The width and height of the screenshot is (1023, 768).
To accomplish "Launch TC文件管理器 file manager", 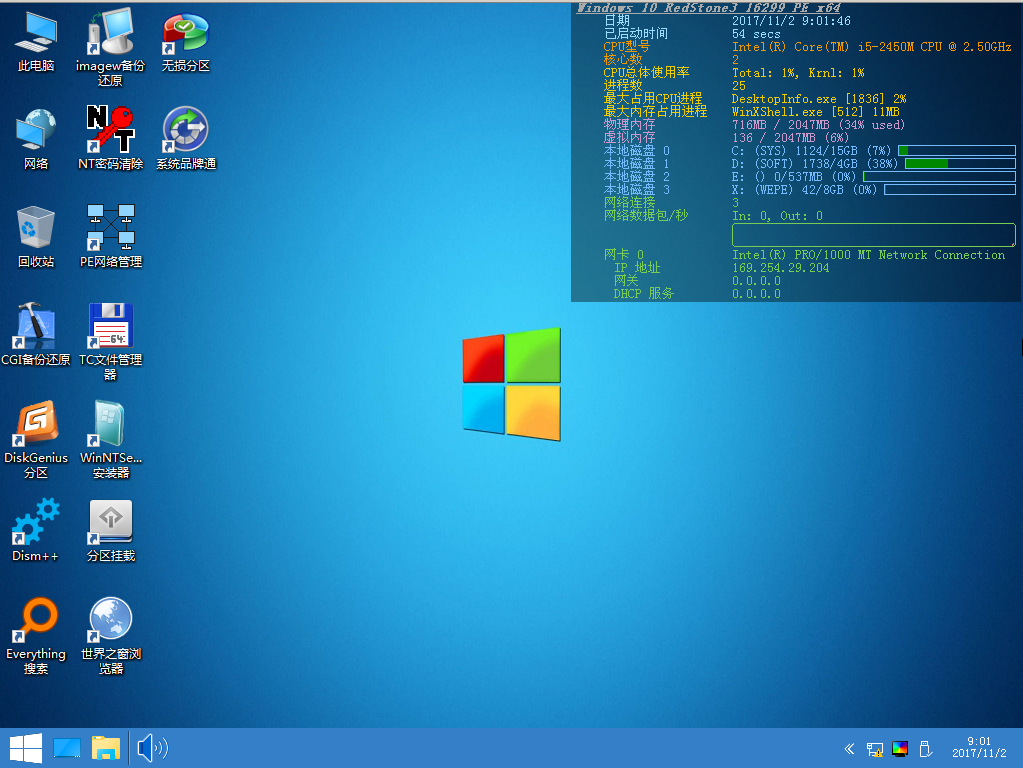I will pyautogui.click(x=110, y=341).
